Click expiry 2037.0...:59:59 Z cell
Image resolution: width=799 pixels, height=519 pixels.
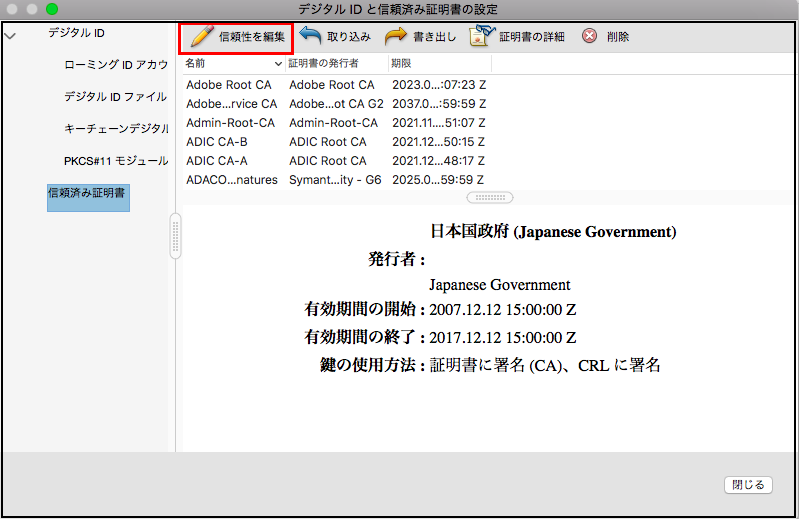click(x=439, y=104)
